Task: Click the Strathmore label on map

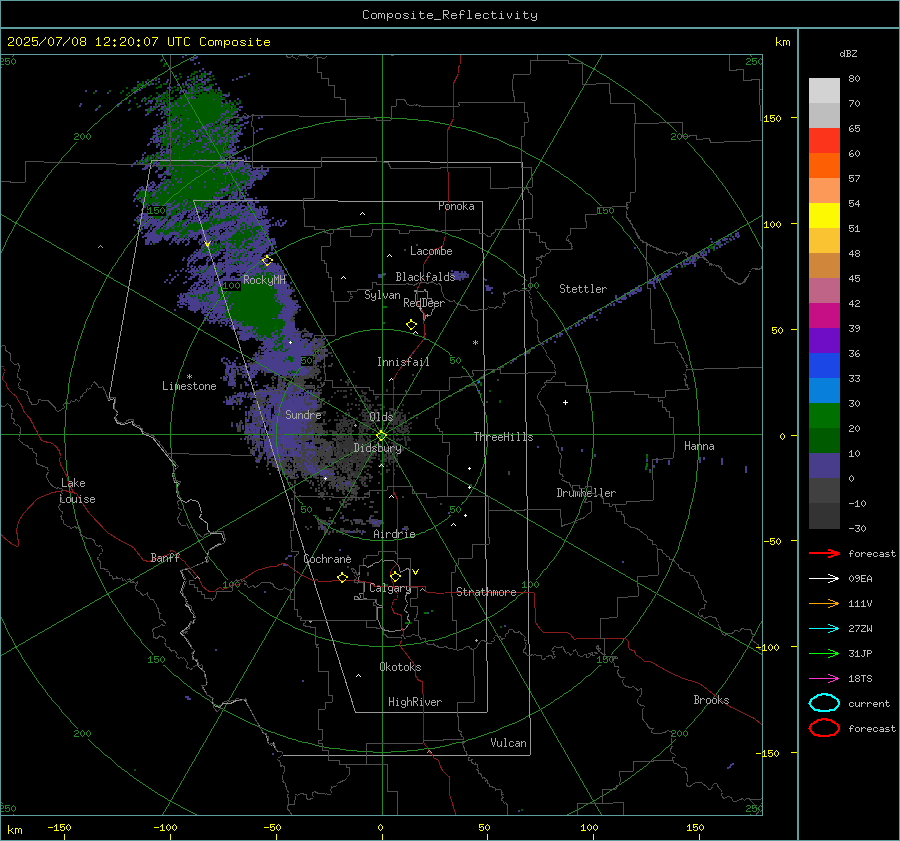Action: [486, 592]
